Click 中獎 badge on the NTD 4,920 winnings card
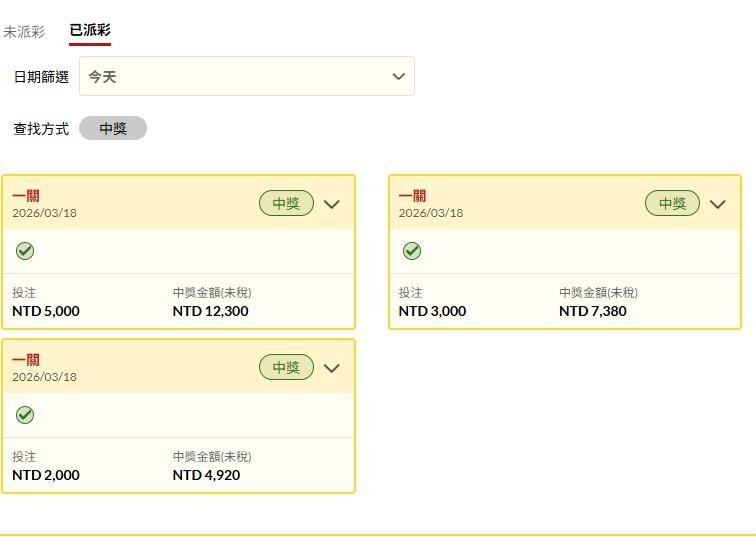756x537 pixels. click(286, 368)
